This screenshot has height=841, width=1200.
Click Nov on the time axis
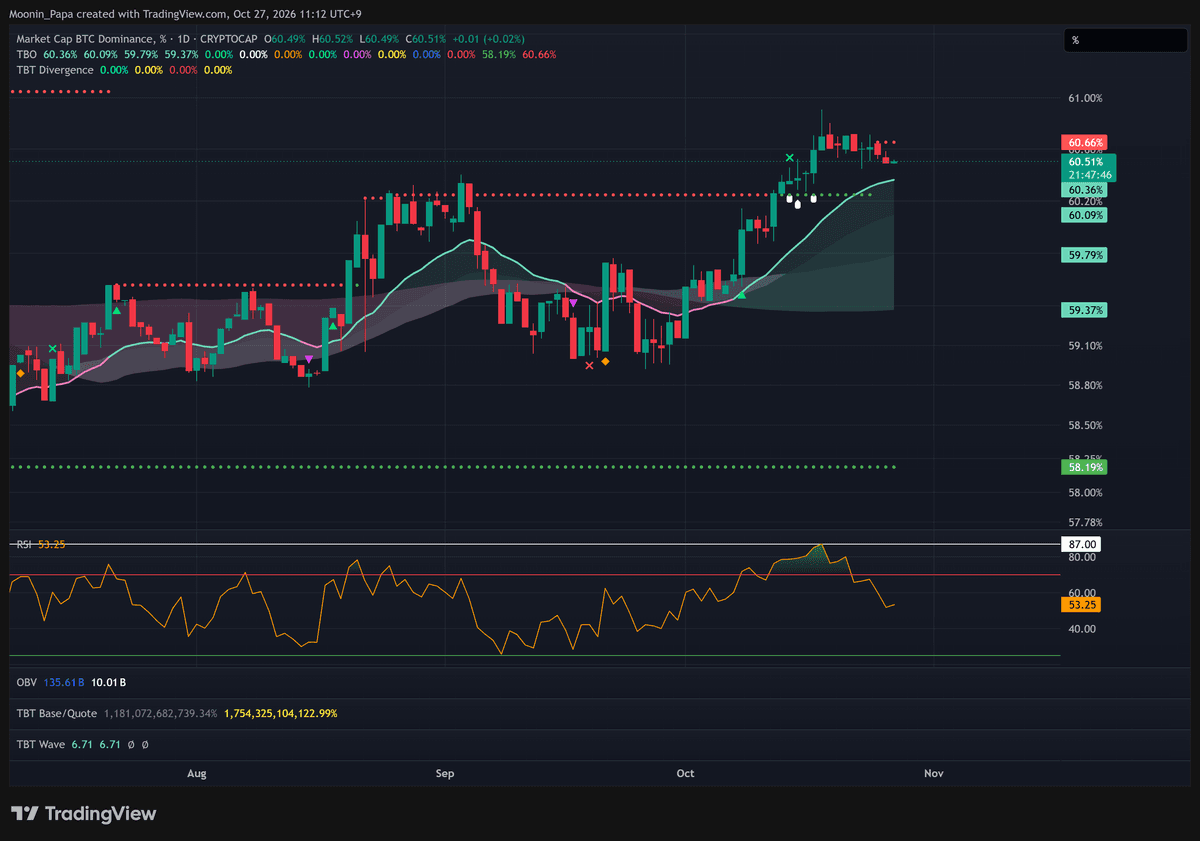click(934, 773)
